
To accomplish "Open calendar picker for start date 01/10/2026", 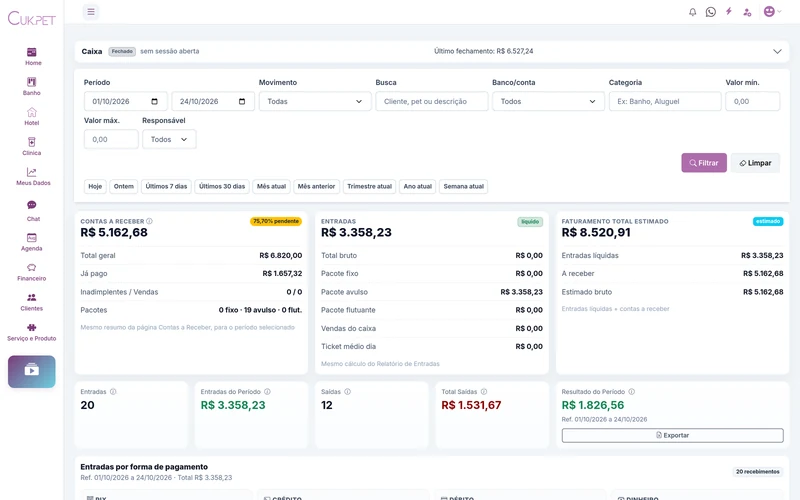I will (155, 102).
